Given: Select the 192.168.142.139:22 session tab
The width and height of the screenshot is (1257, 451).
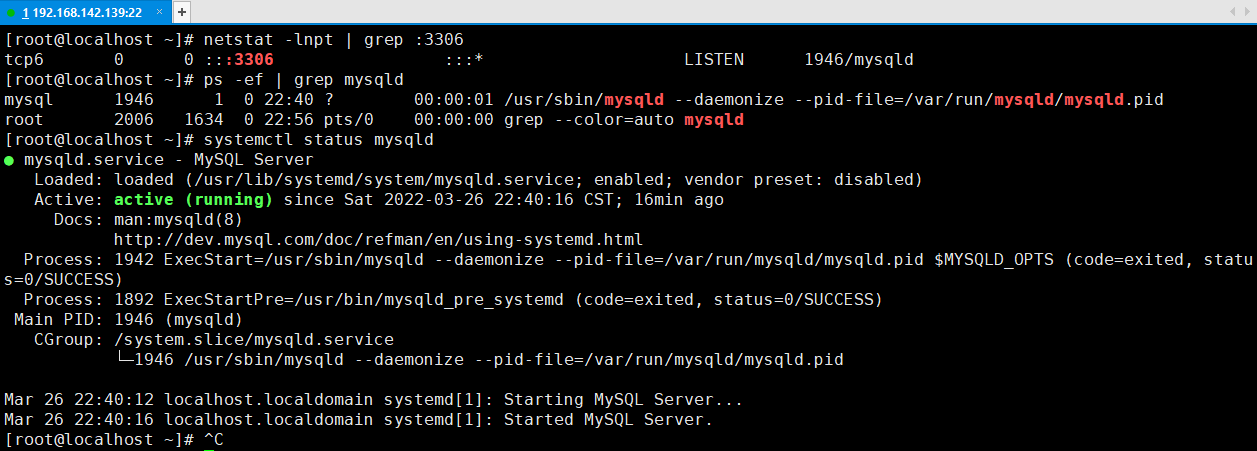Looking at the screenshot, I should pos(84,12).
